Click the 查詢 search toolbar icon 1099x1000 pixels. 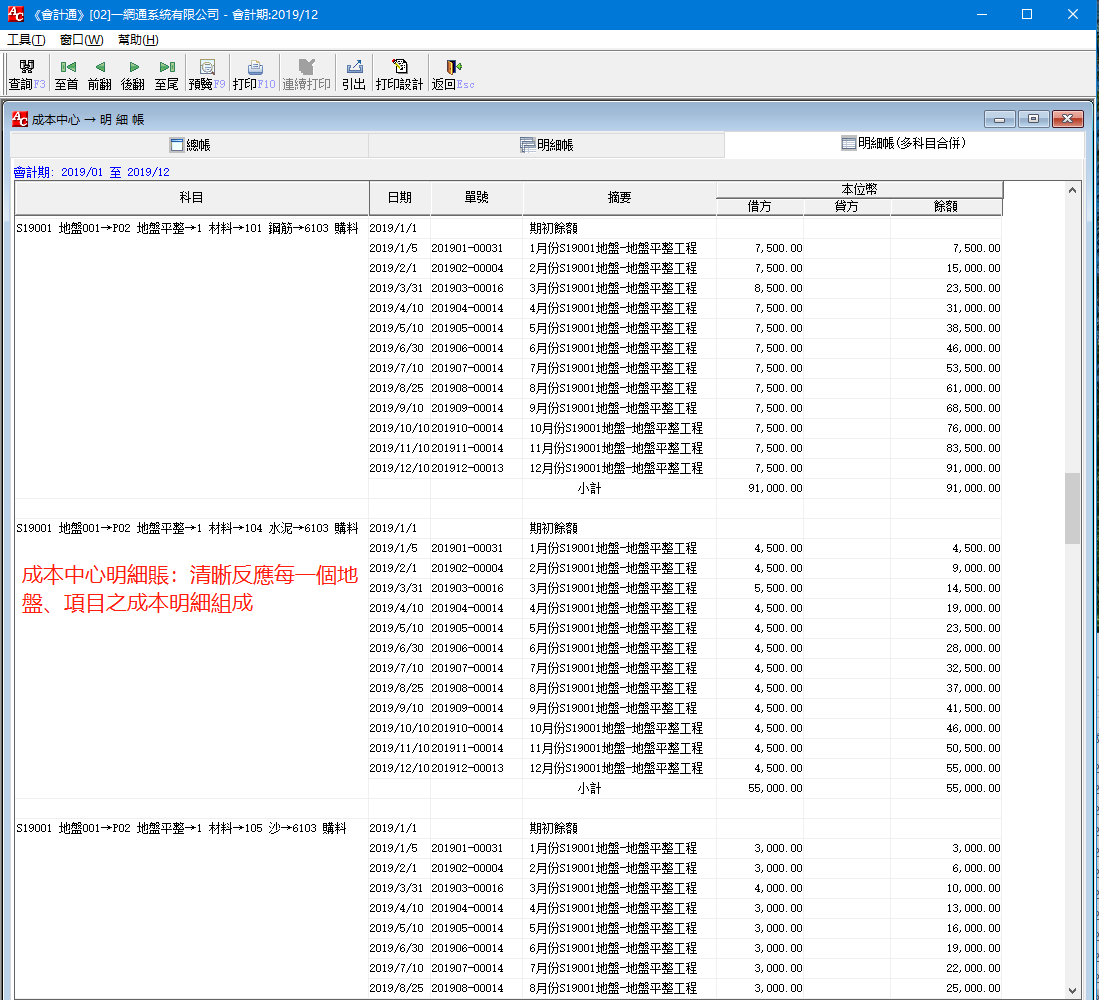[x=21, y=74]
